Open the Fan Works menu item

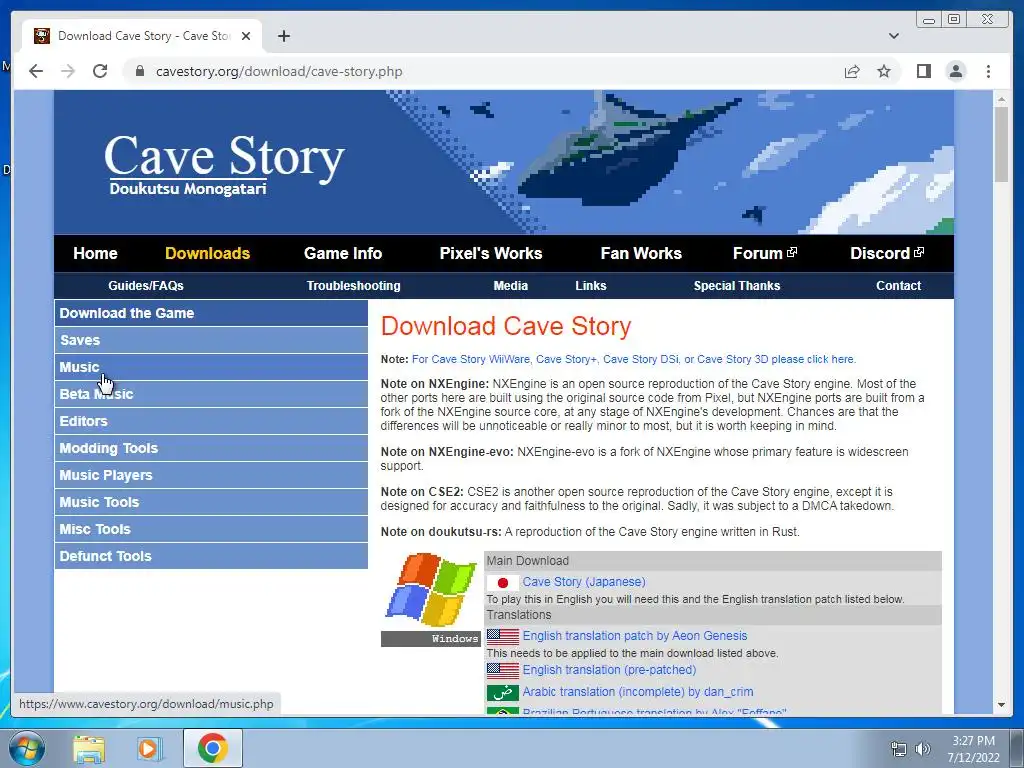[641, 253]
